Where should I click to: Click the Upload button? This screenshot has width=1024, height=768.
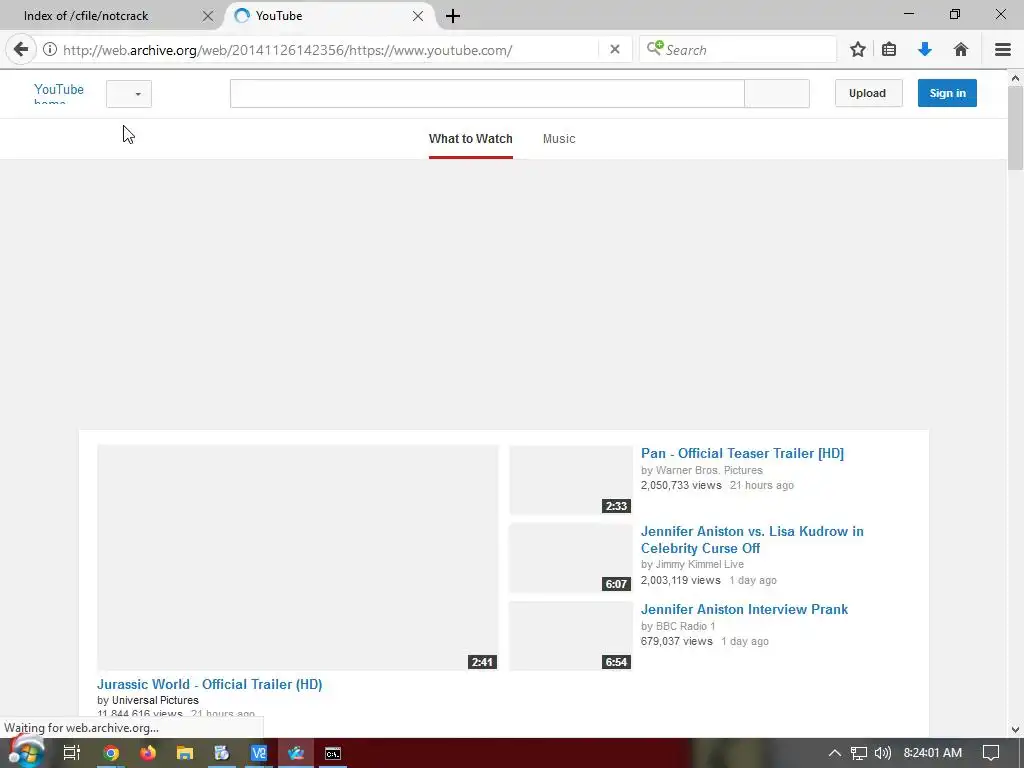(x=868, y=93)
